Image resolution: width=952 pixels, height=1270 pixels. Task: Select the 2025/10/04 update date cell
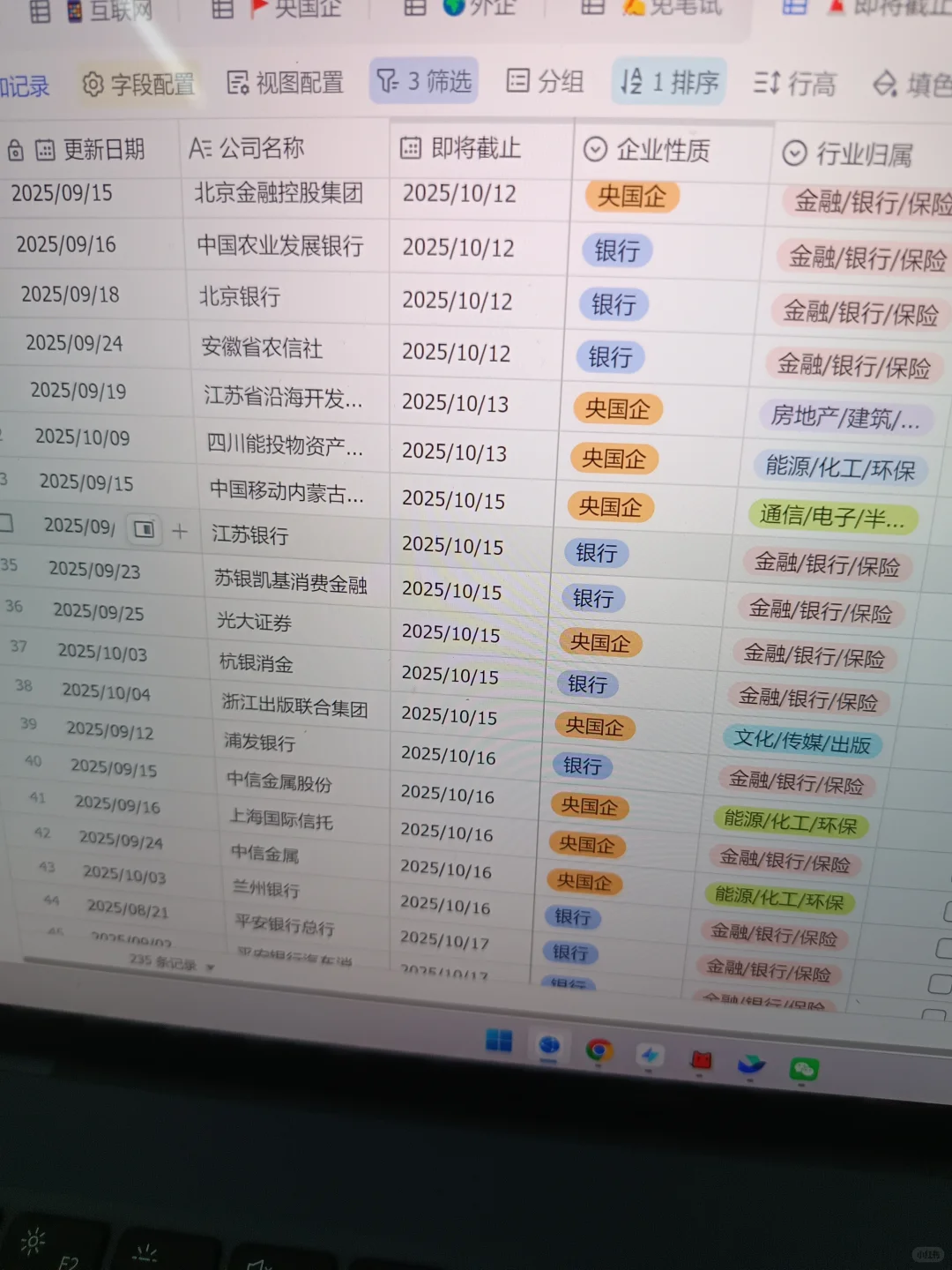[106, 691]
